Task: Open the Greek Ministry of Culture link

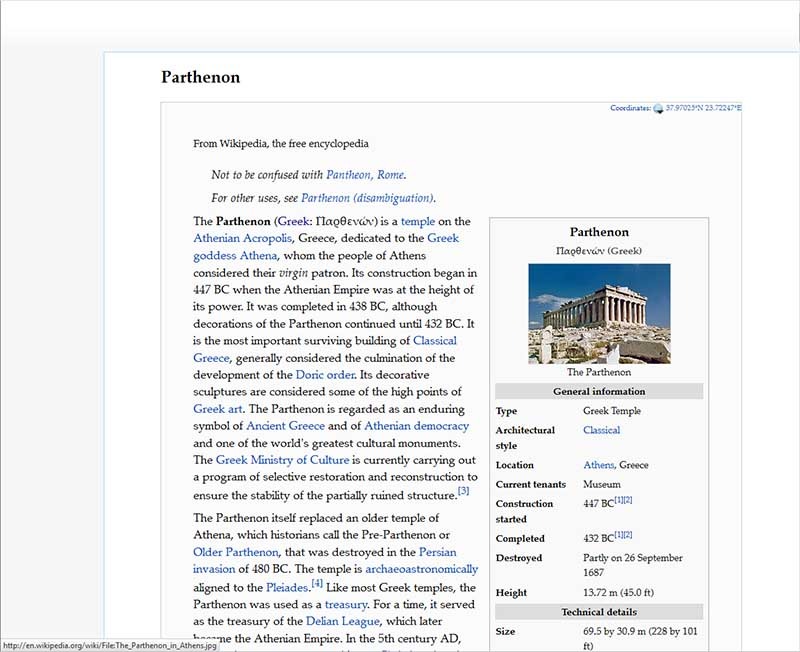Action: (x=282, y=460)
